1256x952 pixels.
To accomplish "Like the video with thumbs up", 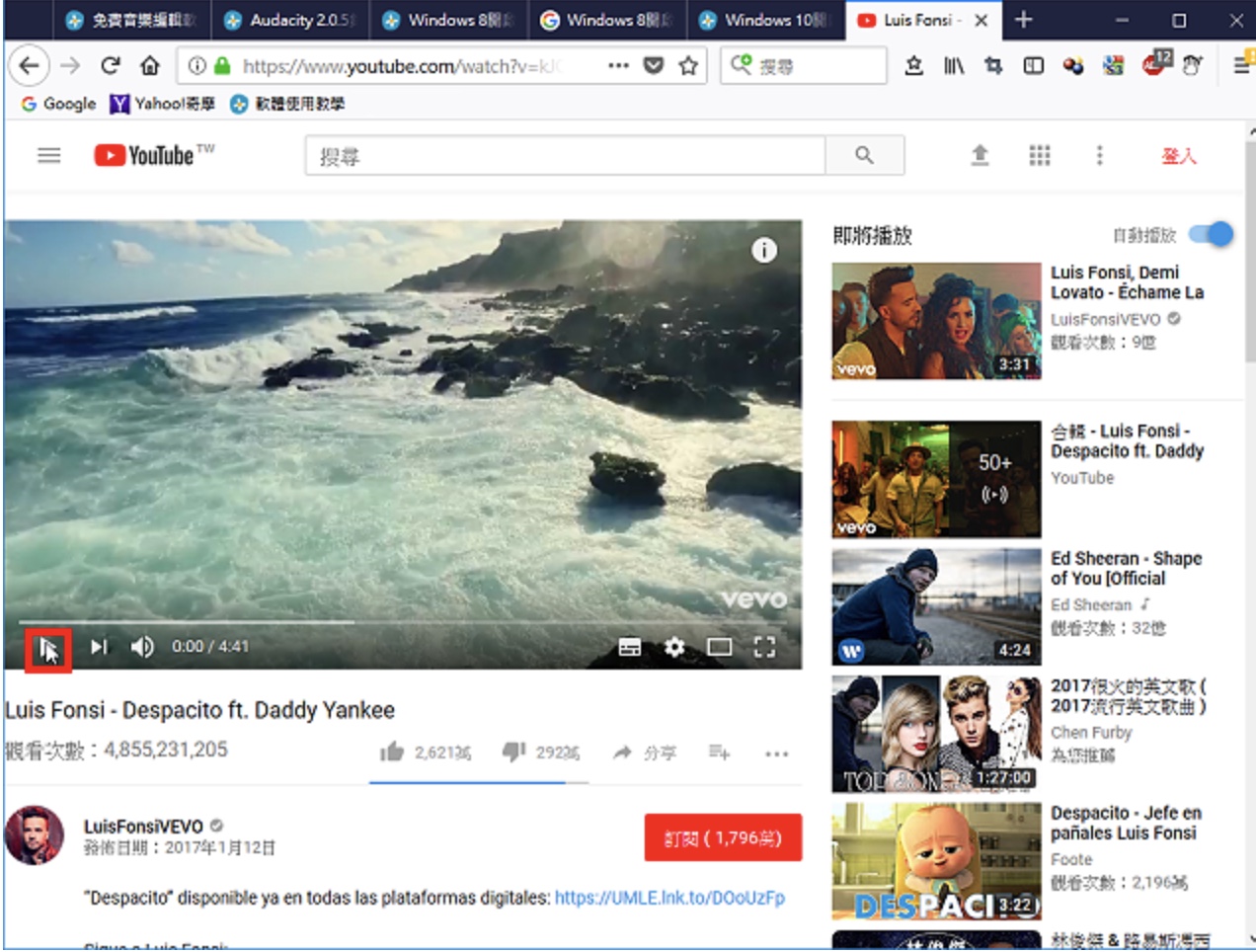I will [392, 753].
